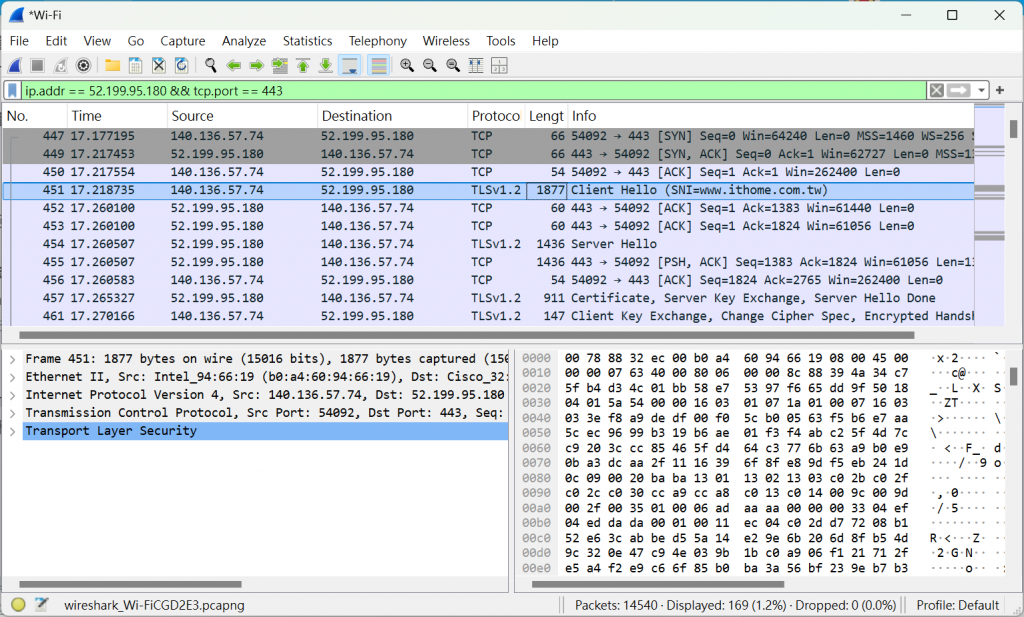Toggle packet list colorization
The width and height of the screenshot is (1024, 617).
[x=379, y=65]
